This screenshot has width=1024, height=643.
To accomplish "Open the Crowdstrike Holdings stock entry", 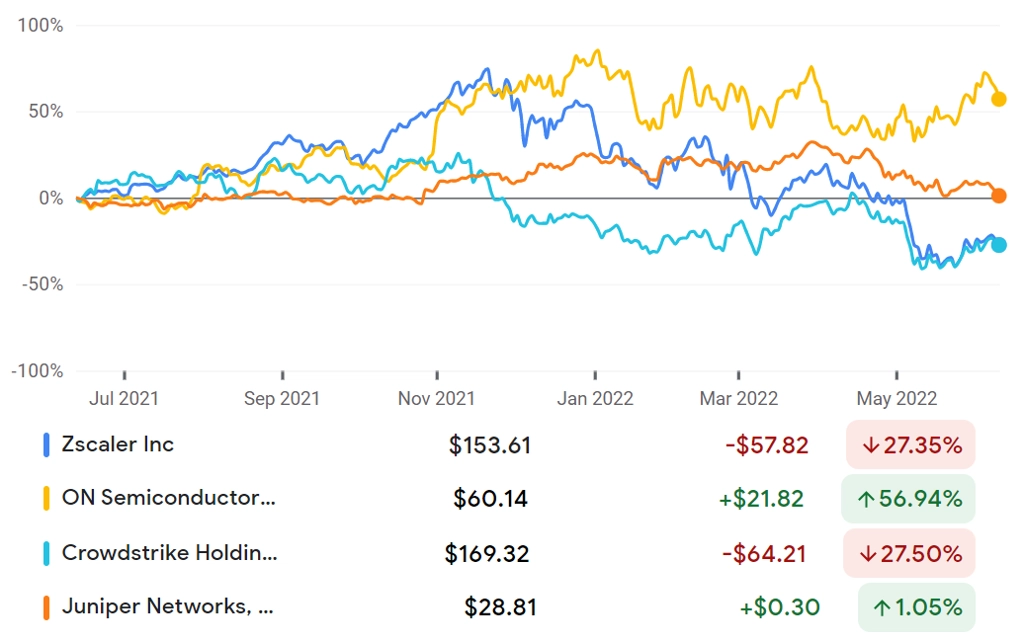I will (x=169, y=553).
